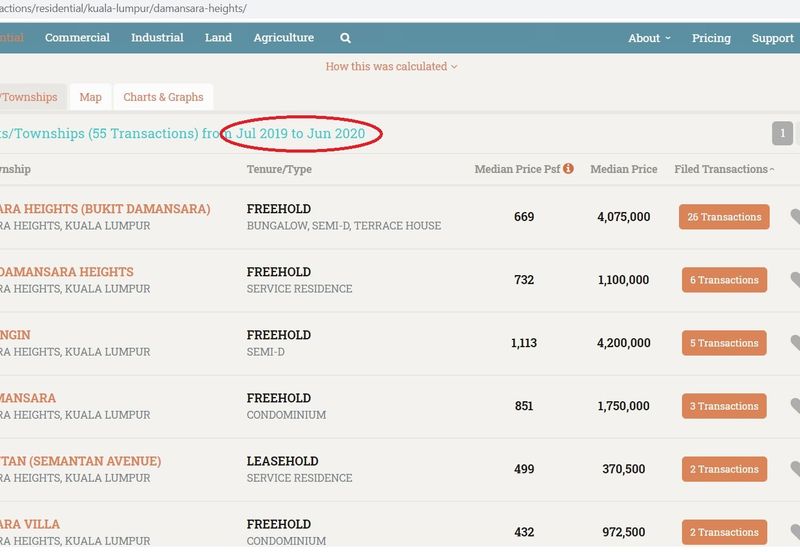Click the 26 Transactions button
Viewport: 800px width, 552px height.
coord(724,217)
